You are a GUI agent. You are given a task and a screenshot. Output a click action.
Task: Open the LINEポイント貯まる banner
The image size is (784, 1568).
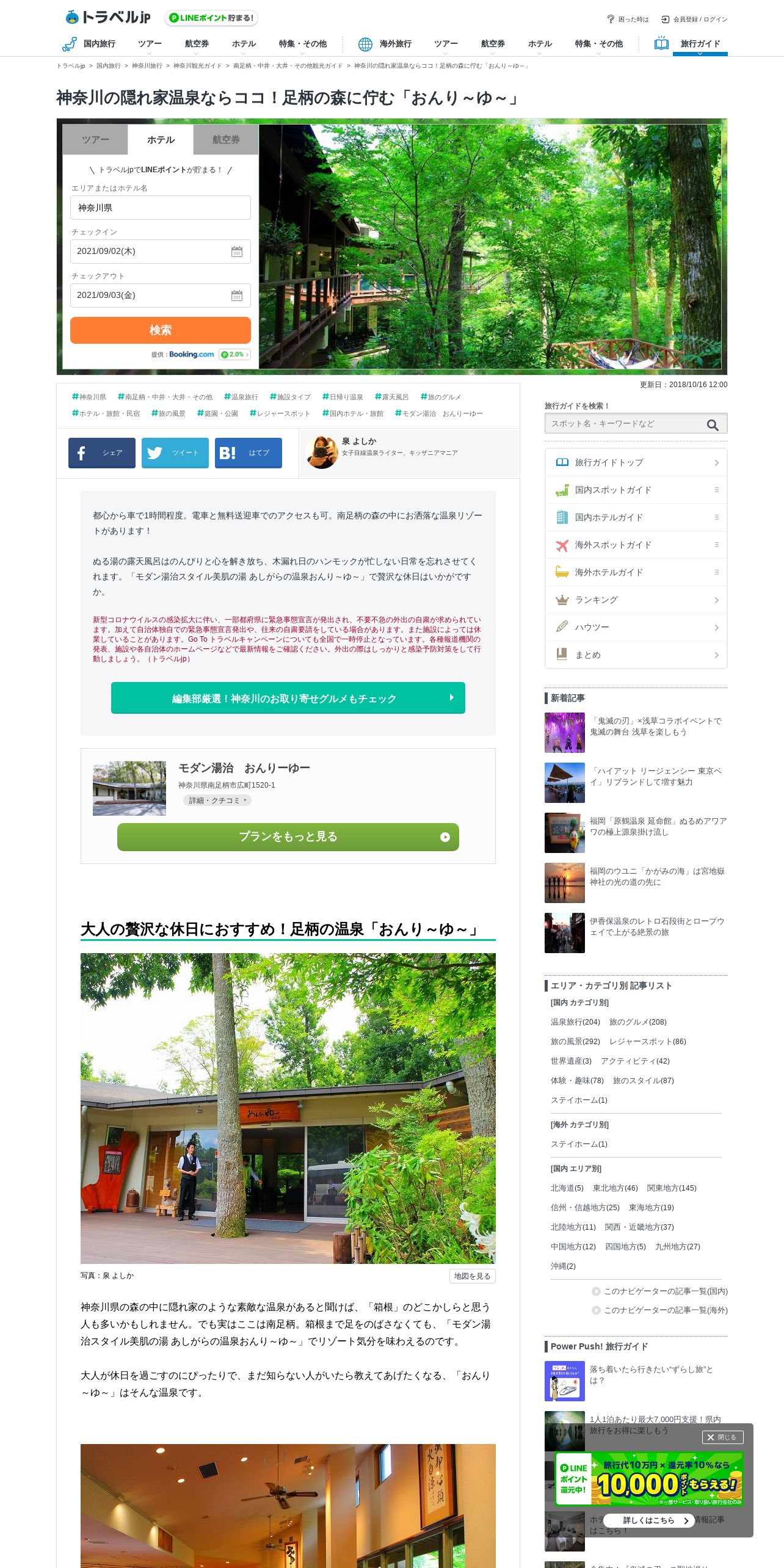click(211, 18)
